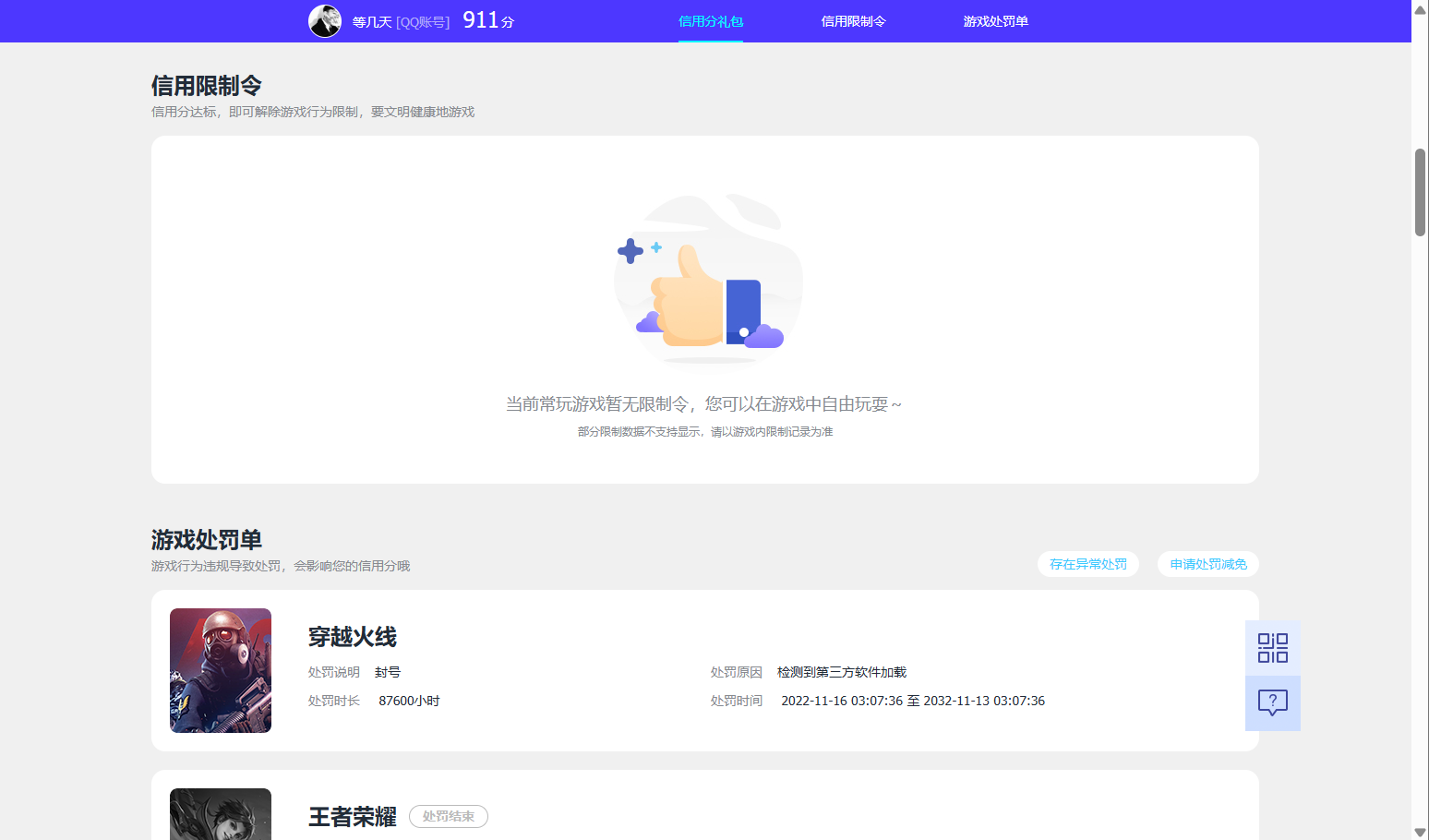1429x840 pixels.
Task: Open the 穿越火线 game thumbnail
Action: [x=221, y=670]
